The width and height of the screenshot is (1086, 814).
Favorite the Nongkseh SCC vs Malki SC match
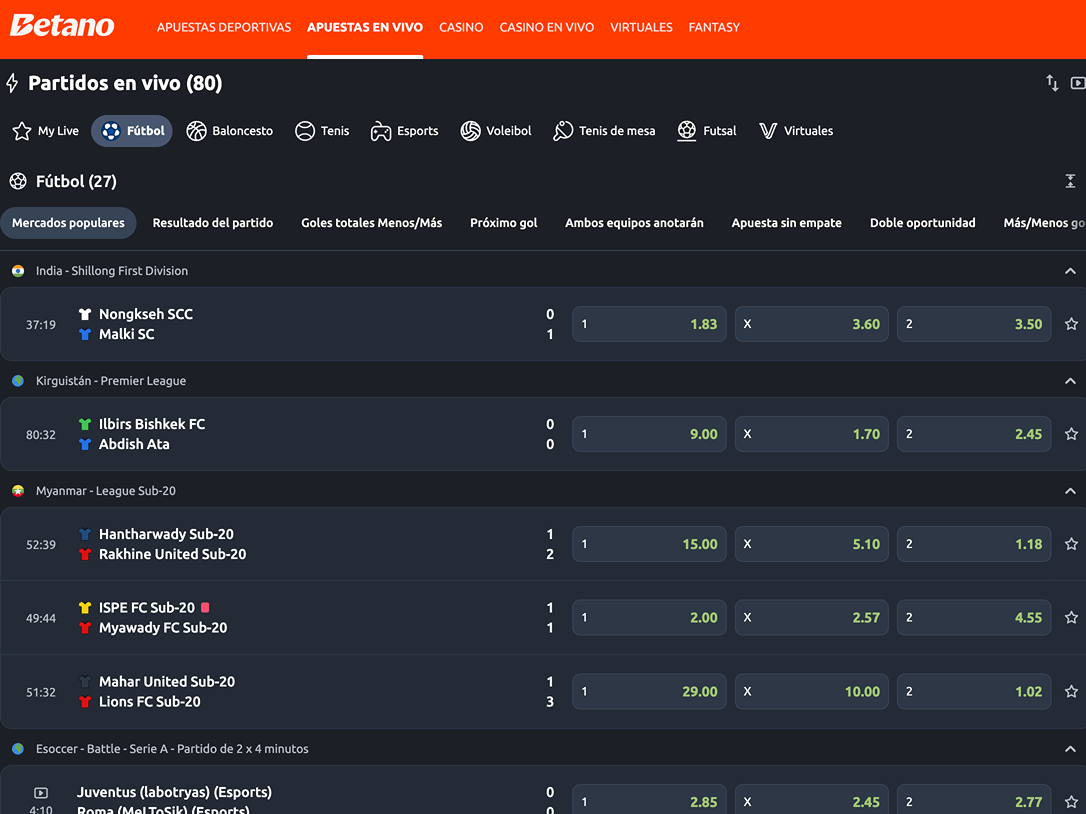(1071, 323)
